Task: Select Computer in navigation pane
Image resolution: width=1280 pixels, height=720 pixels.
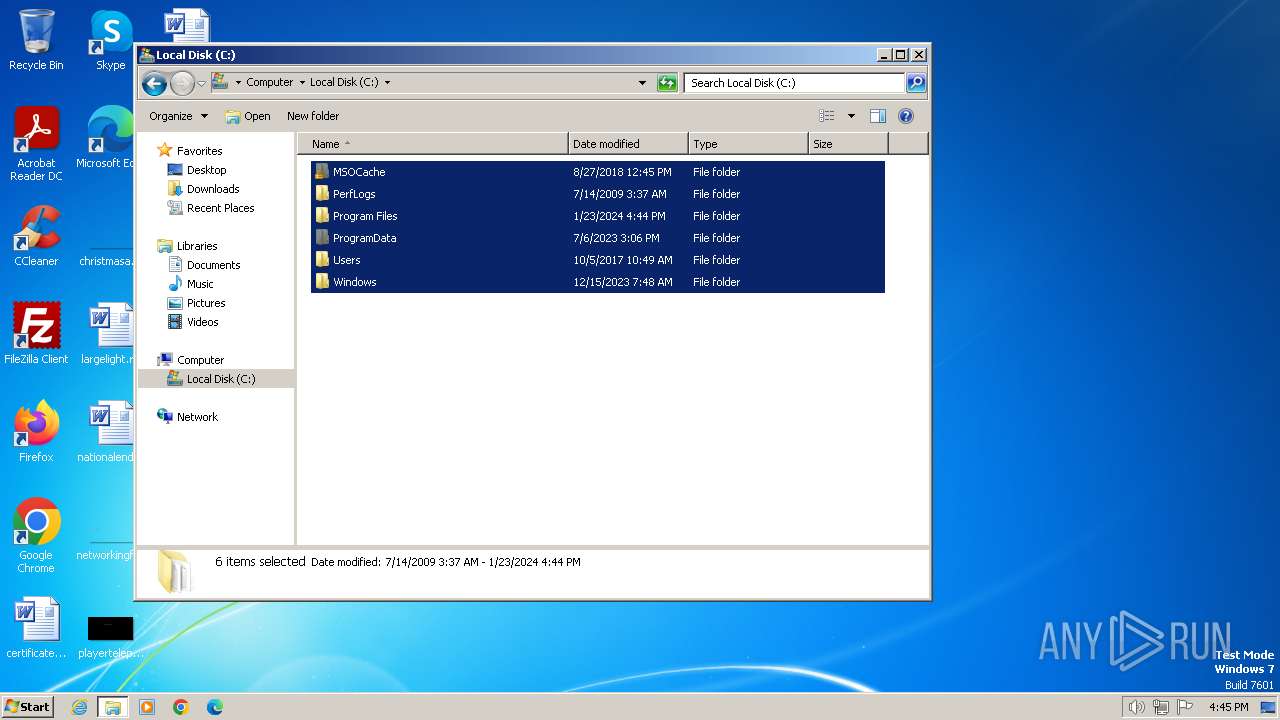Action: click(200, 360)
